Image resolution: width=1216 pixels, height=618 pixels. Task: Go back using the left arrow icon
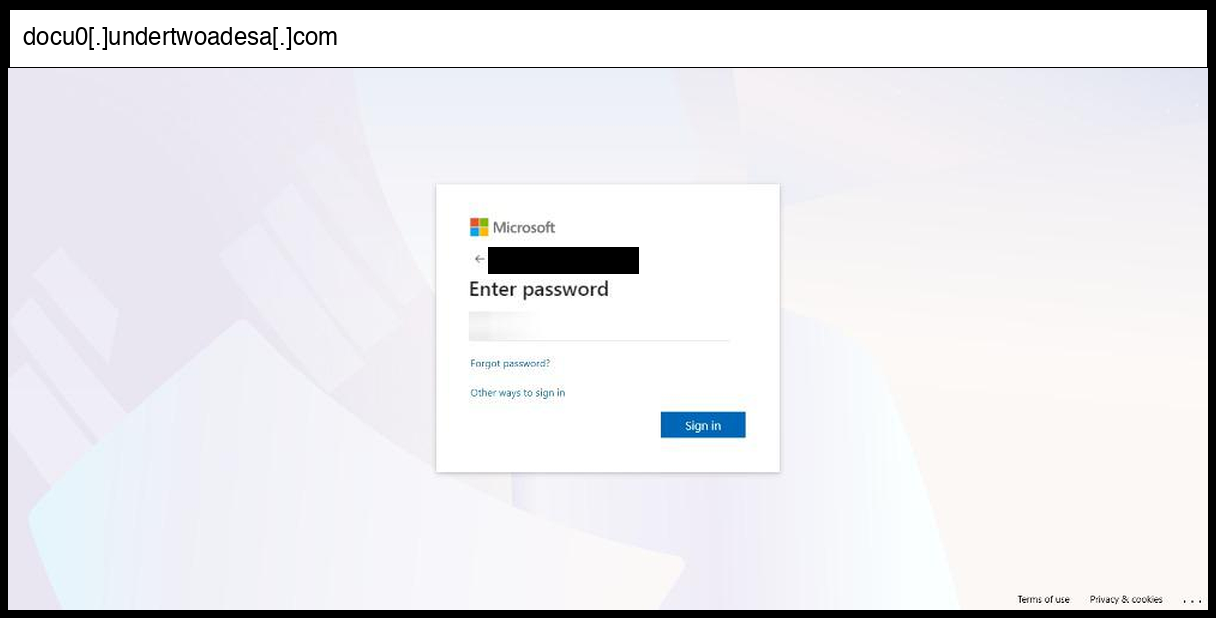click(479, 259)
